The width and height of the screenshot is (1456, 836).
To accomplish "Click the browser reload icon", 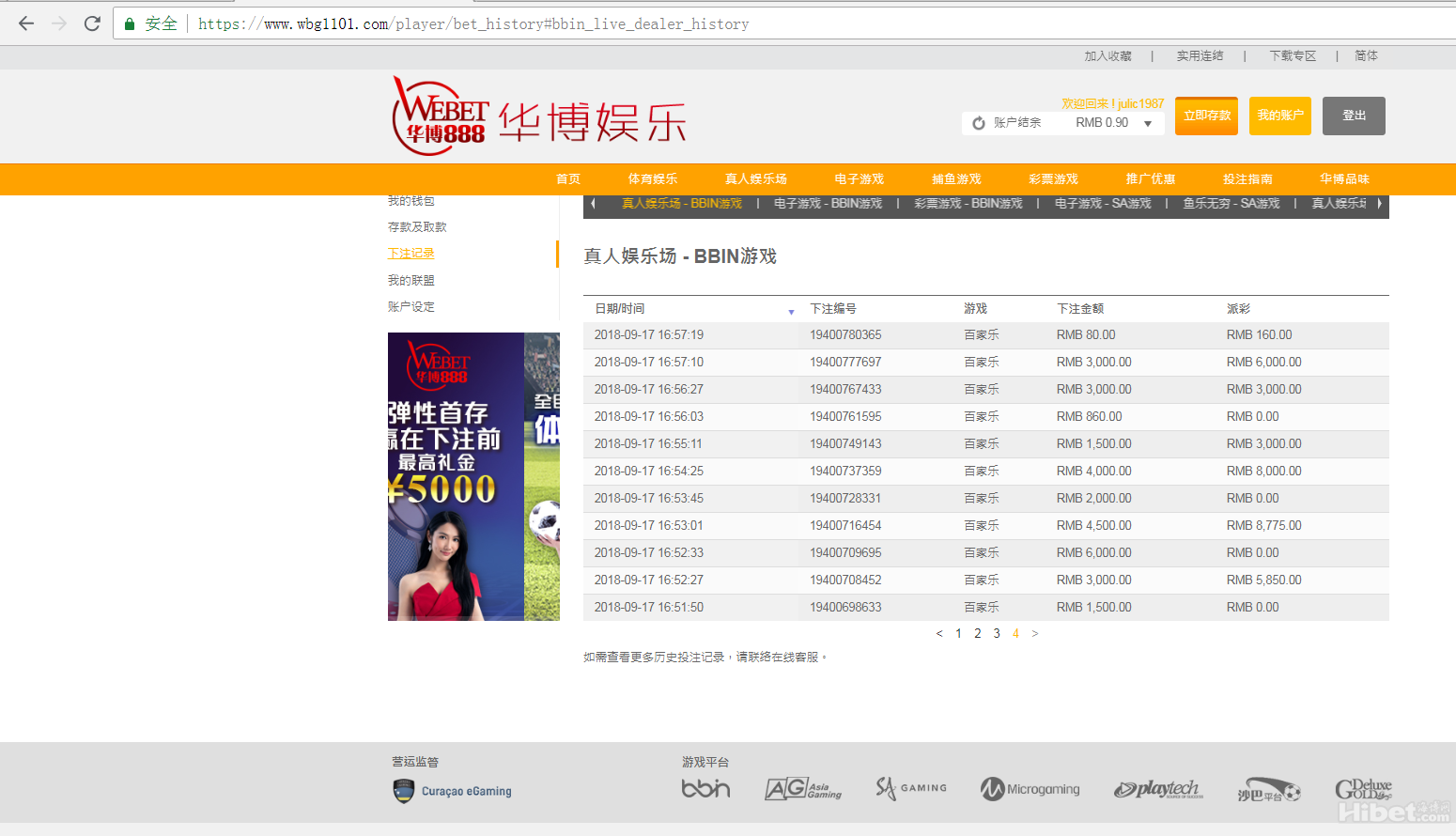I will pyautogui.click(x=92, y=23).
